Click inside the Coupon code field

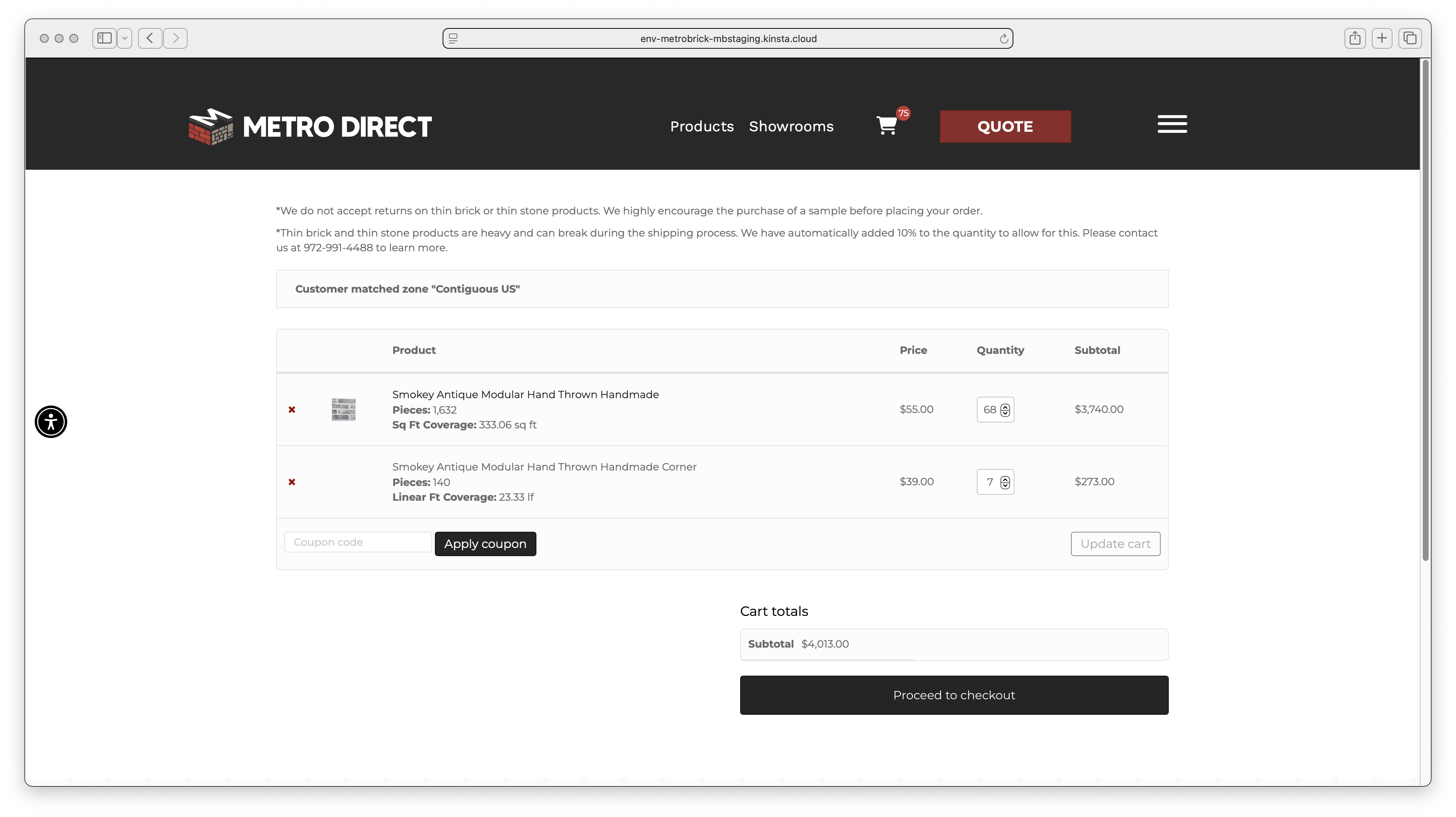click(357, 542)
